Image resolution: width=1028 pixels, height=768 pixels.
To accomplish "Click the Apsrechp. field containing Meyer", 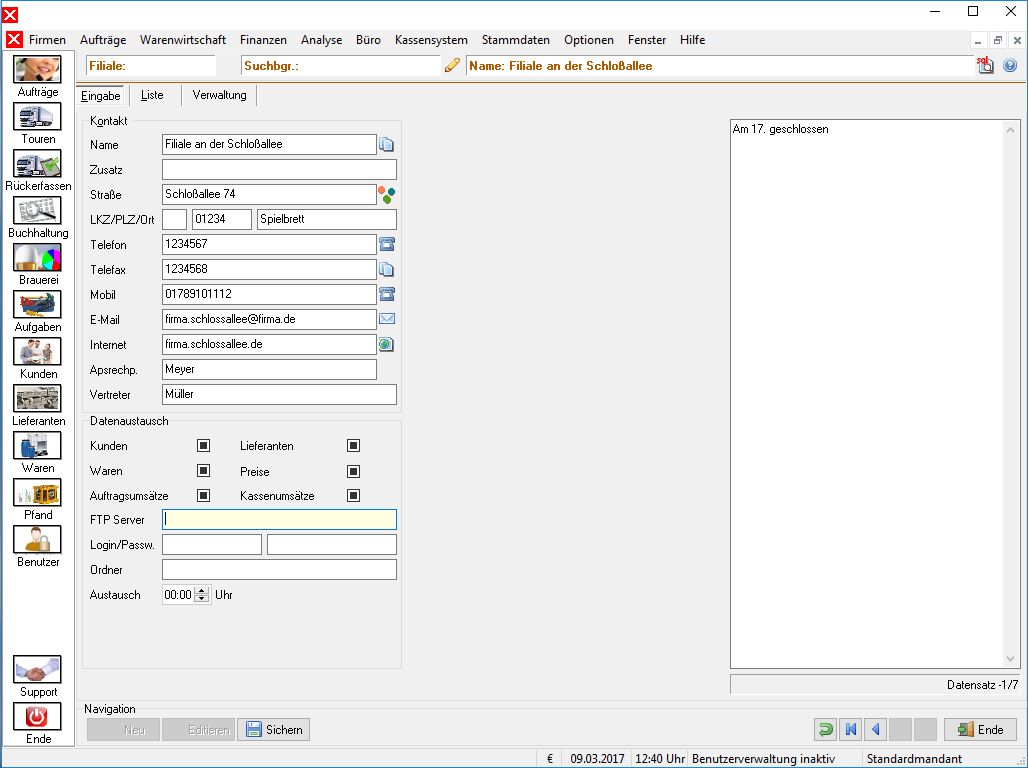I will (x=269, y=369).
